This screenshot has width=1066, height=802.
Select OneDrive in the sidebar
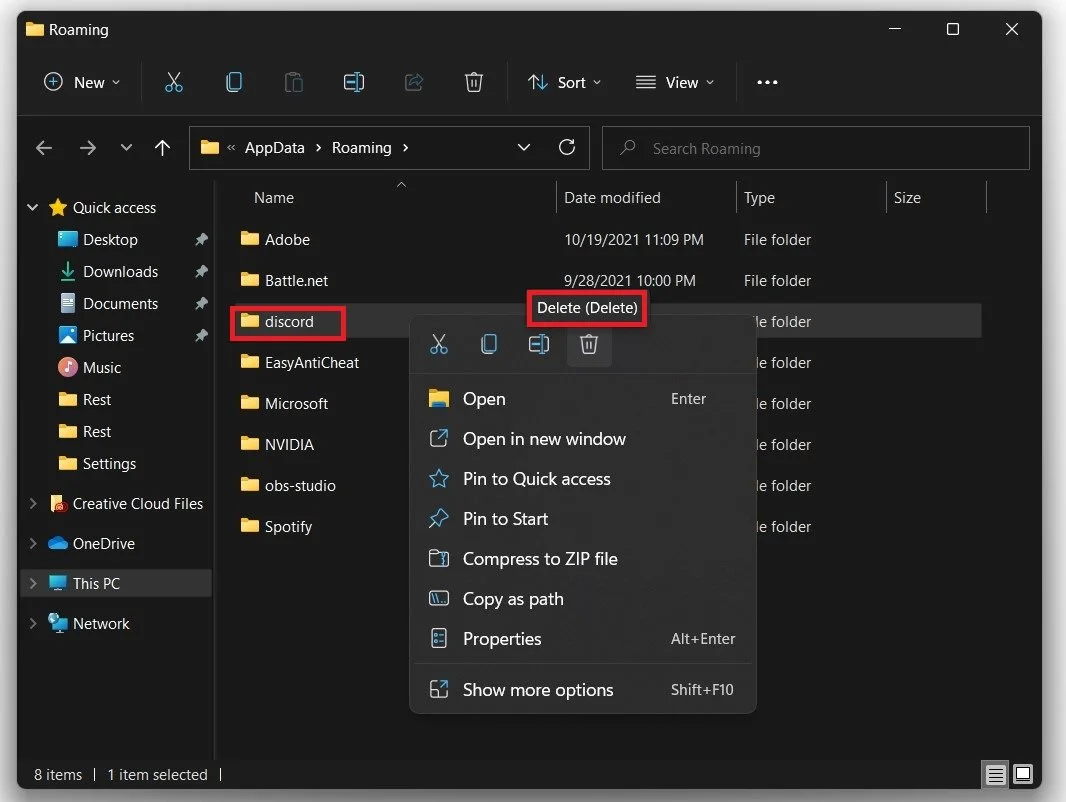[x=103, y=544]
